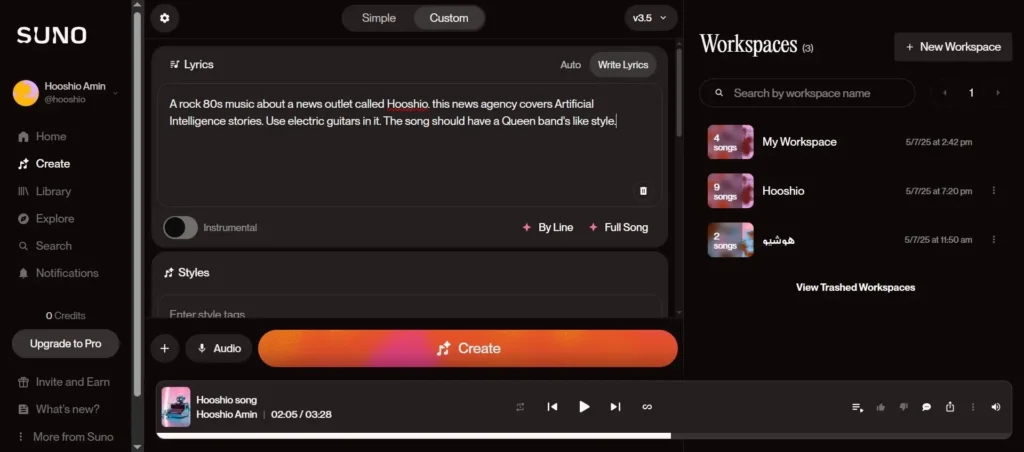Generate Full Song lyrics

click(618, 227)
